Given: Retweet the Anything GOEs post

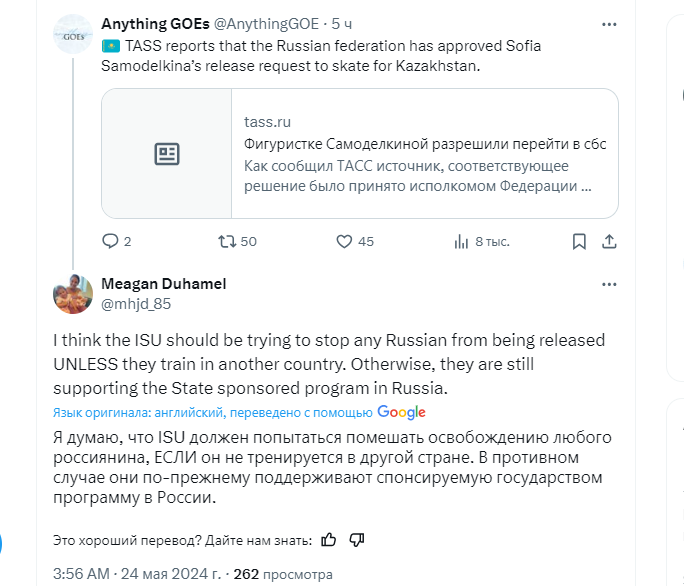Looking at the screenshot, I should pos(227,241).
